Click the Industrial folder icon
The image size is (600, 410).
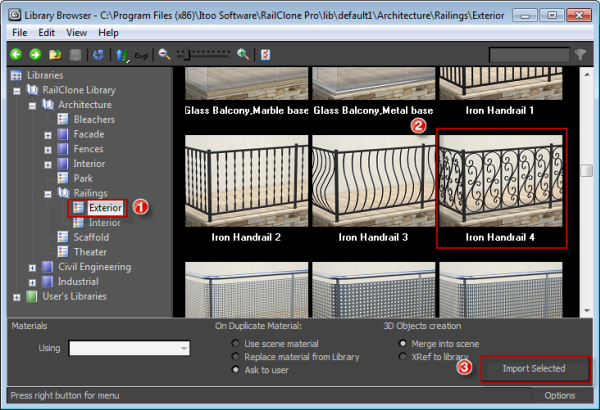(47, 281)
